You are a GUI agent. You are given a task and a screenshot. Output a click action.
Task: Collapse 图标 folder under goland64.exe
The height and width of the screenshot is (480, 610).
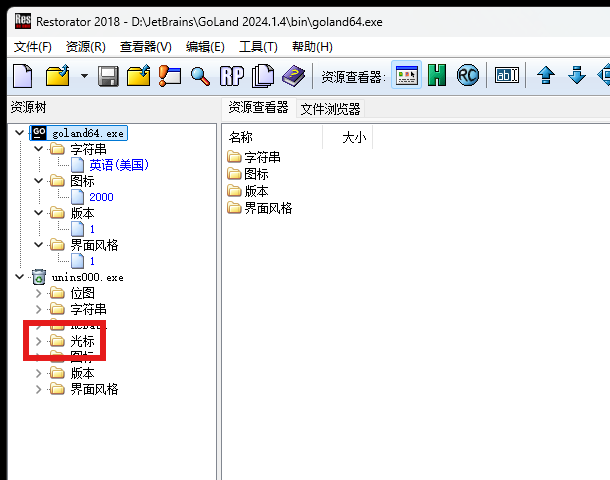pos(39,181)
